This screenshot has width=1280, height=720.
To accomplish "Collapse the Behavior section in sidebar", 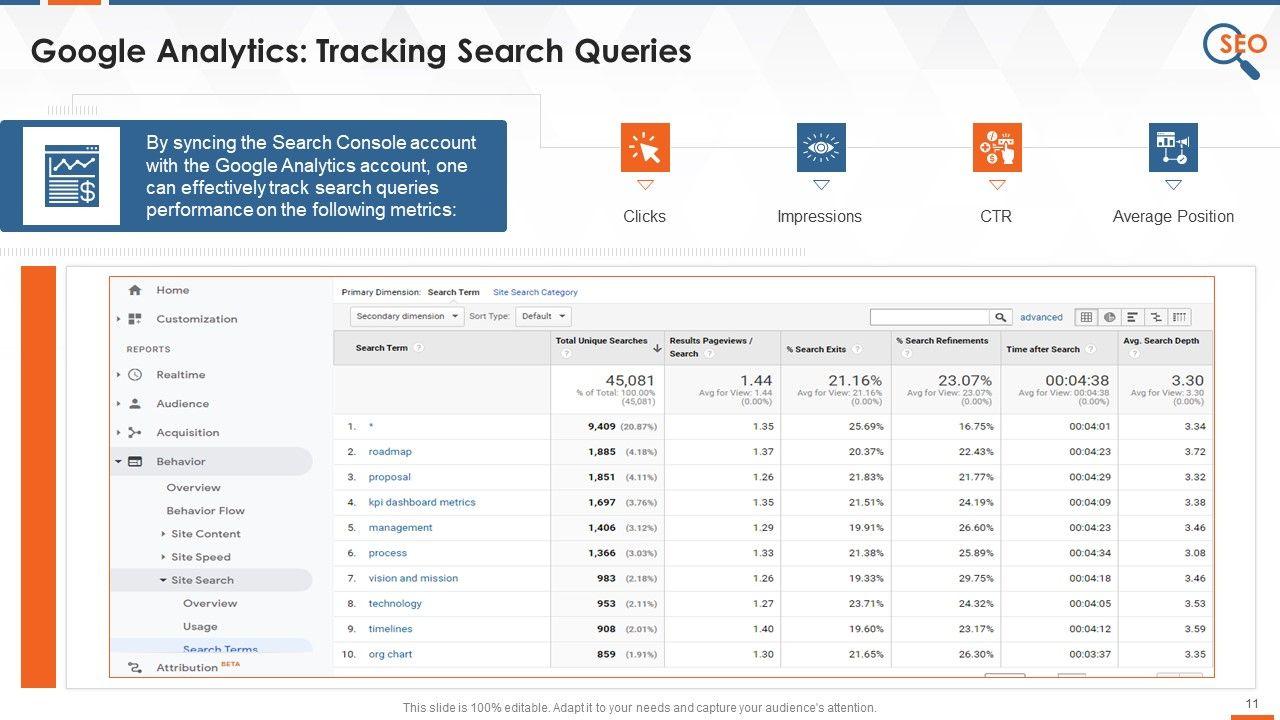I will 119,462.
